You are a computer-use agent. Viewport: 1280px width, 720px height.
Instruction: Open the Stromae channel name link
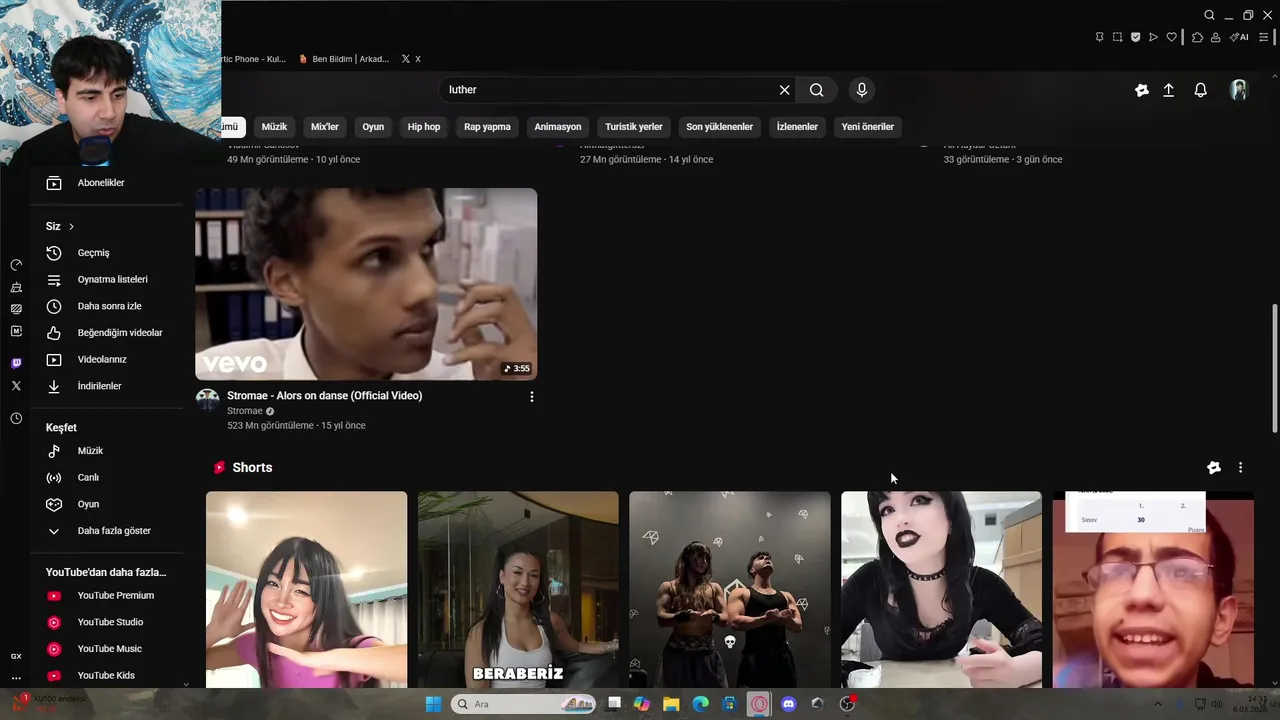[x=245, y=411]
